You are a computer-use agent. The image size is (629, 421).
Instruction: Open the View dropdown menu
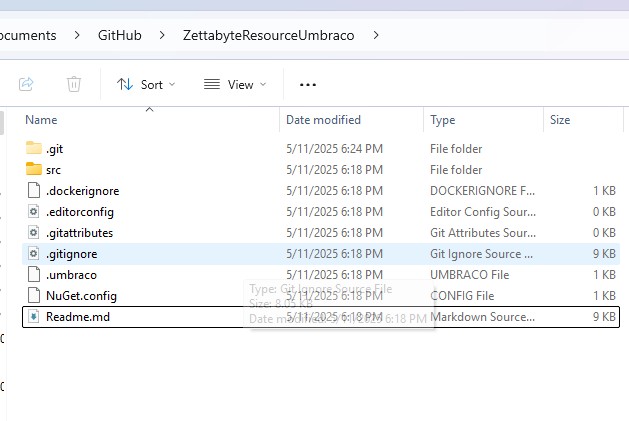coord(235,85)
